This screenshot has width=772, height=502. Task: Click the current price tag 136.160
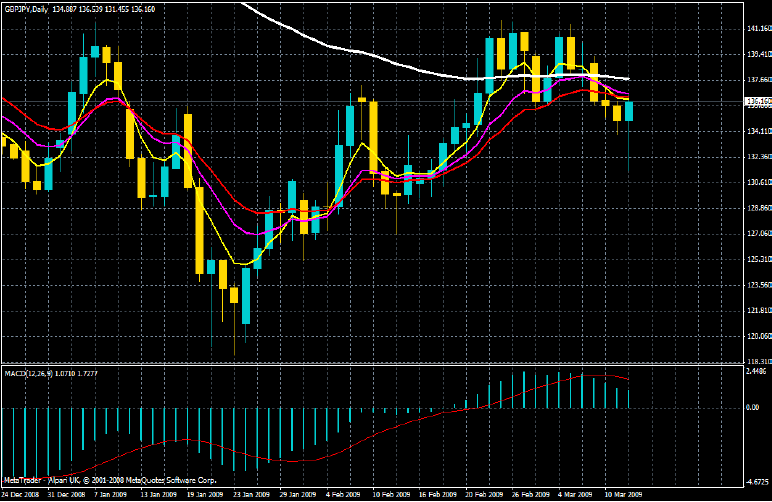pos(759,102)
